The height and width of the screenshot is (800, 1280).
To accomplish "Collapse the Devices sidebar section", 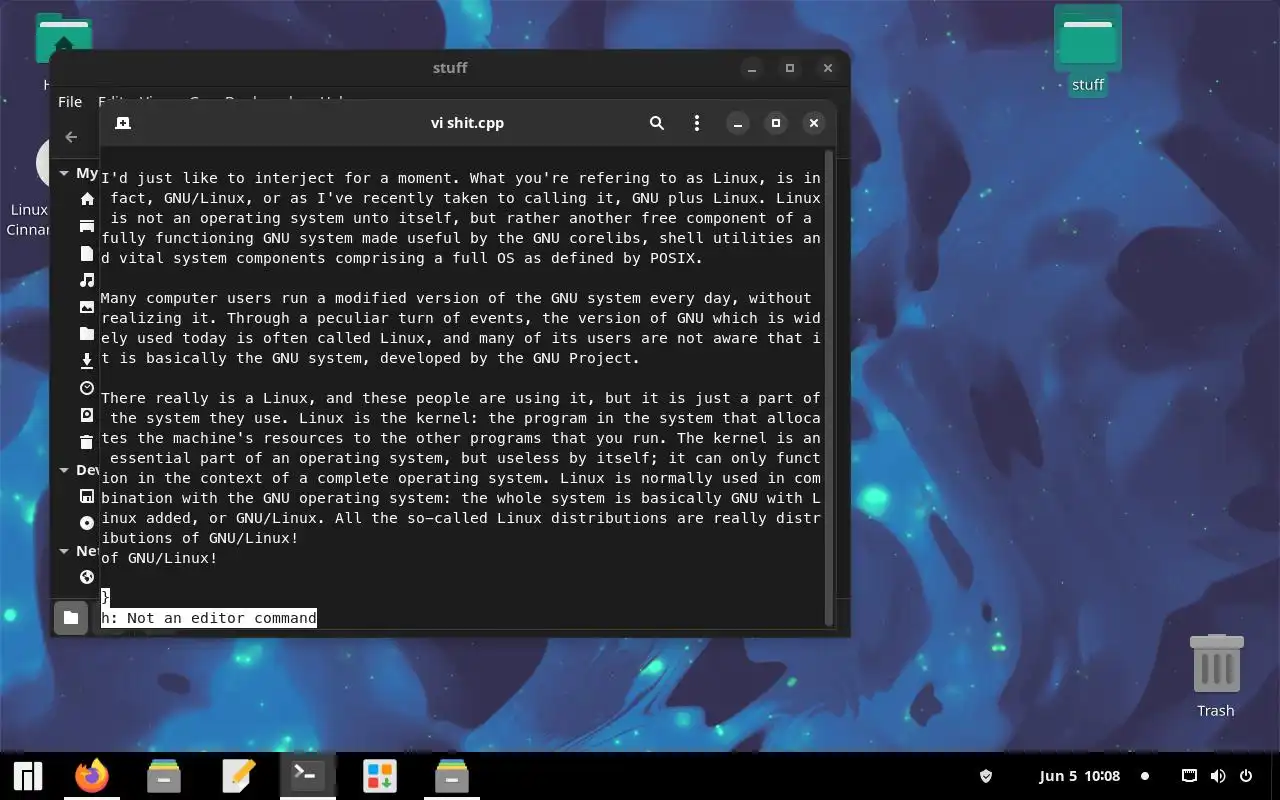I will tap(64, 470).
